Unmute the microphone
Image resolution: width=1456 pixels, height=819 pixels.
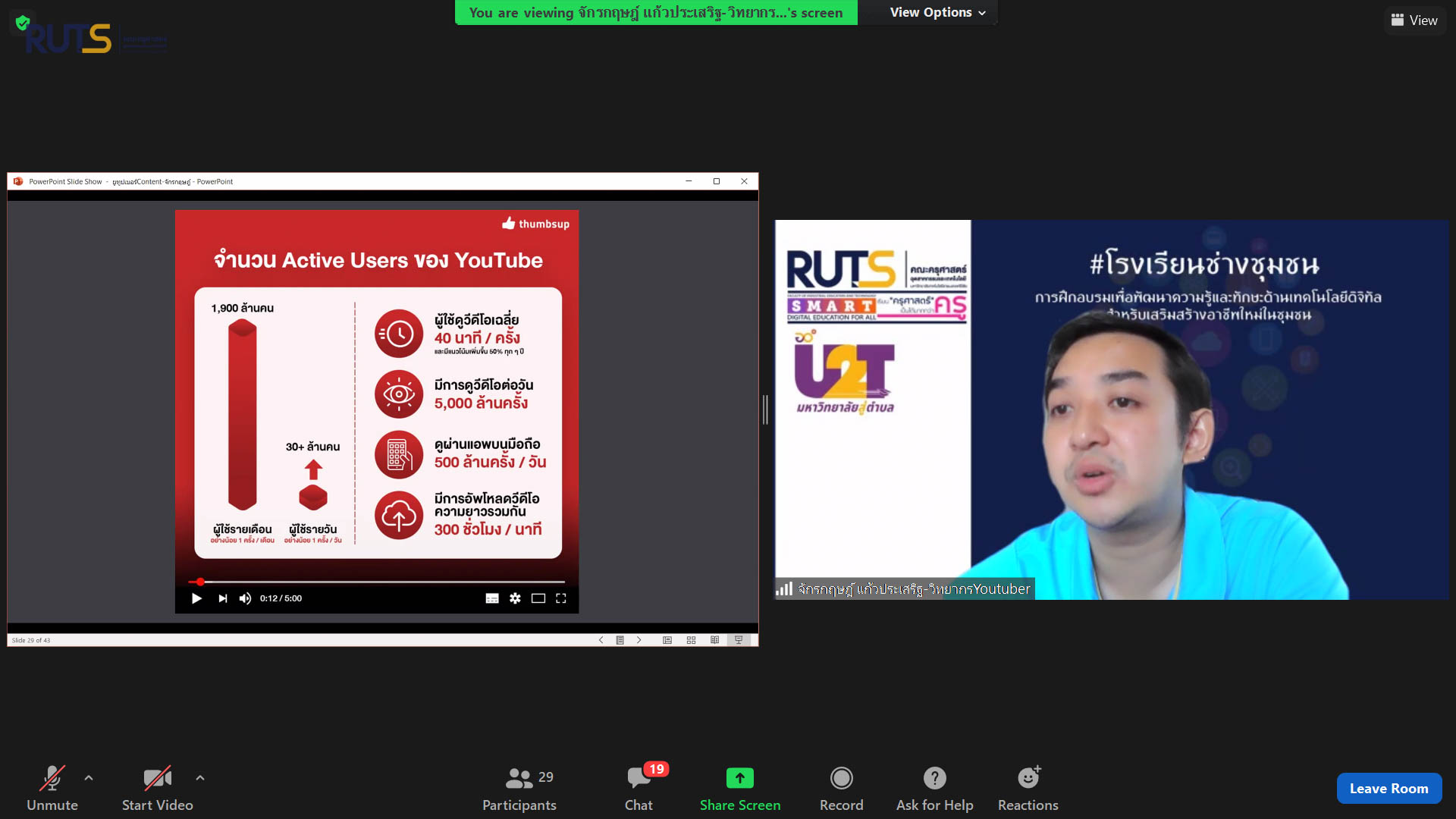tap(52, 789)
